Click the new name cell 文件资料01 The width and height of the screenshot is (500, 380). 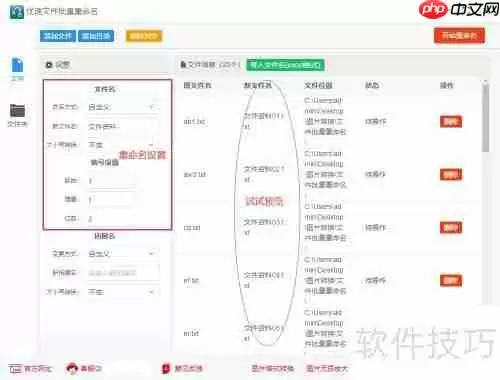click(264, 121)
